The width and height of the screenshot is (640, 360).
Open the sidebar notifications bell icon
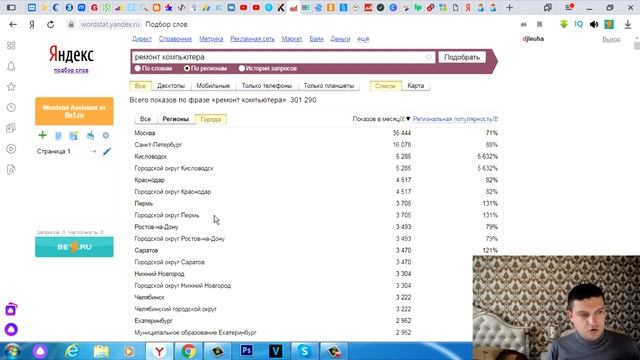point(11,66)
